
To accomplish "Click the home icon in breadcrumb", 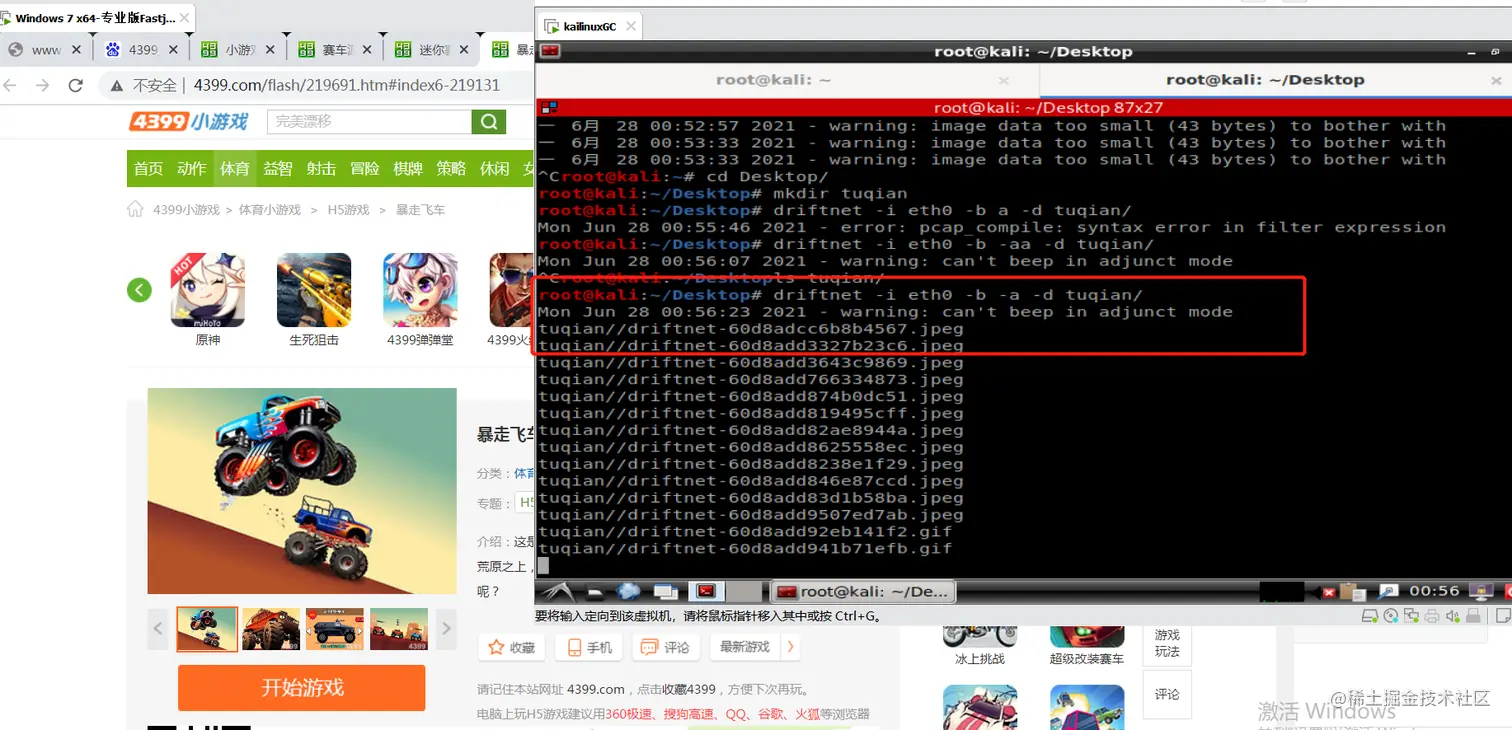I will point(135,209).
